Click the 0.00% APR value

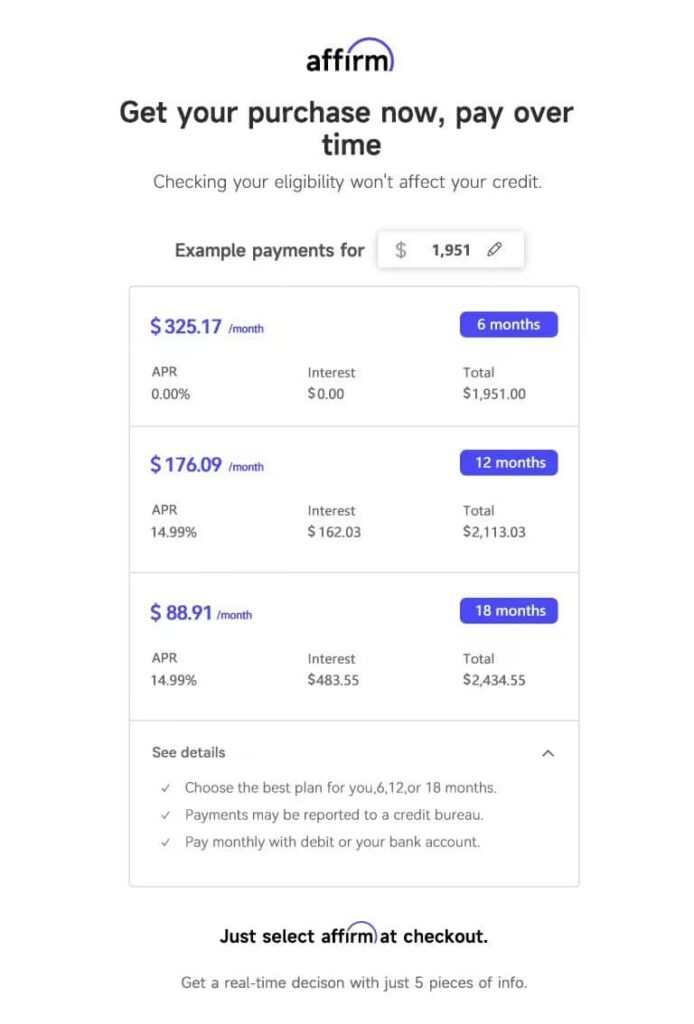point(170,394)
